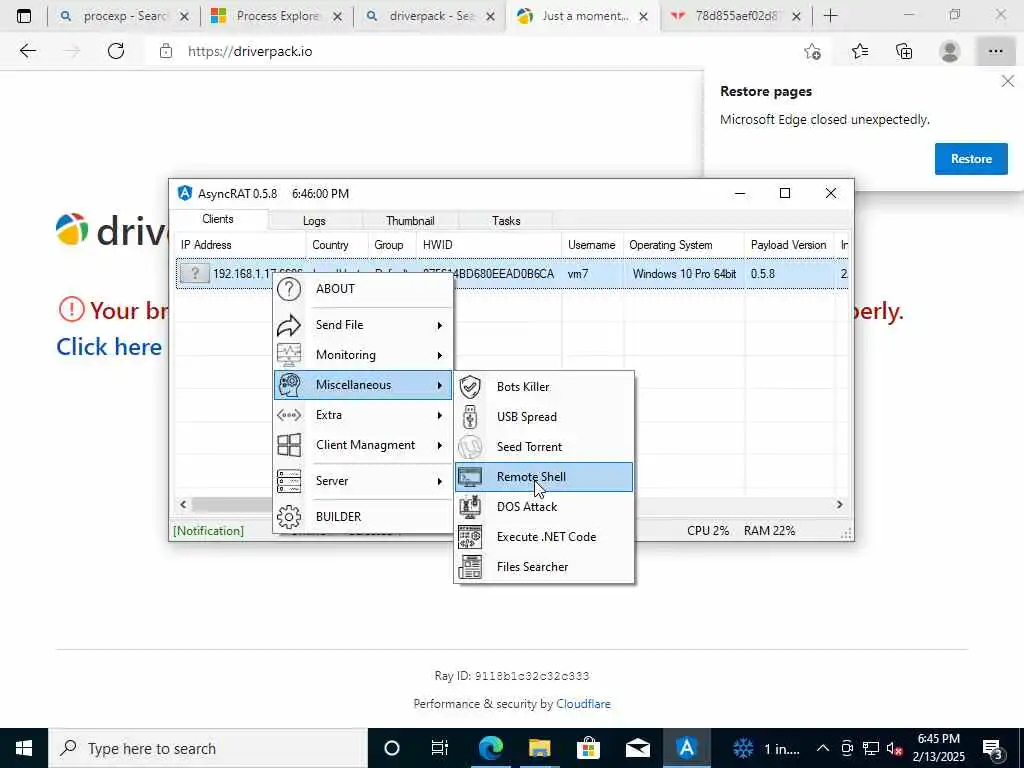
Task: Click the Server rack icon
Action: pos(289,481)
